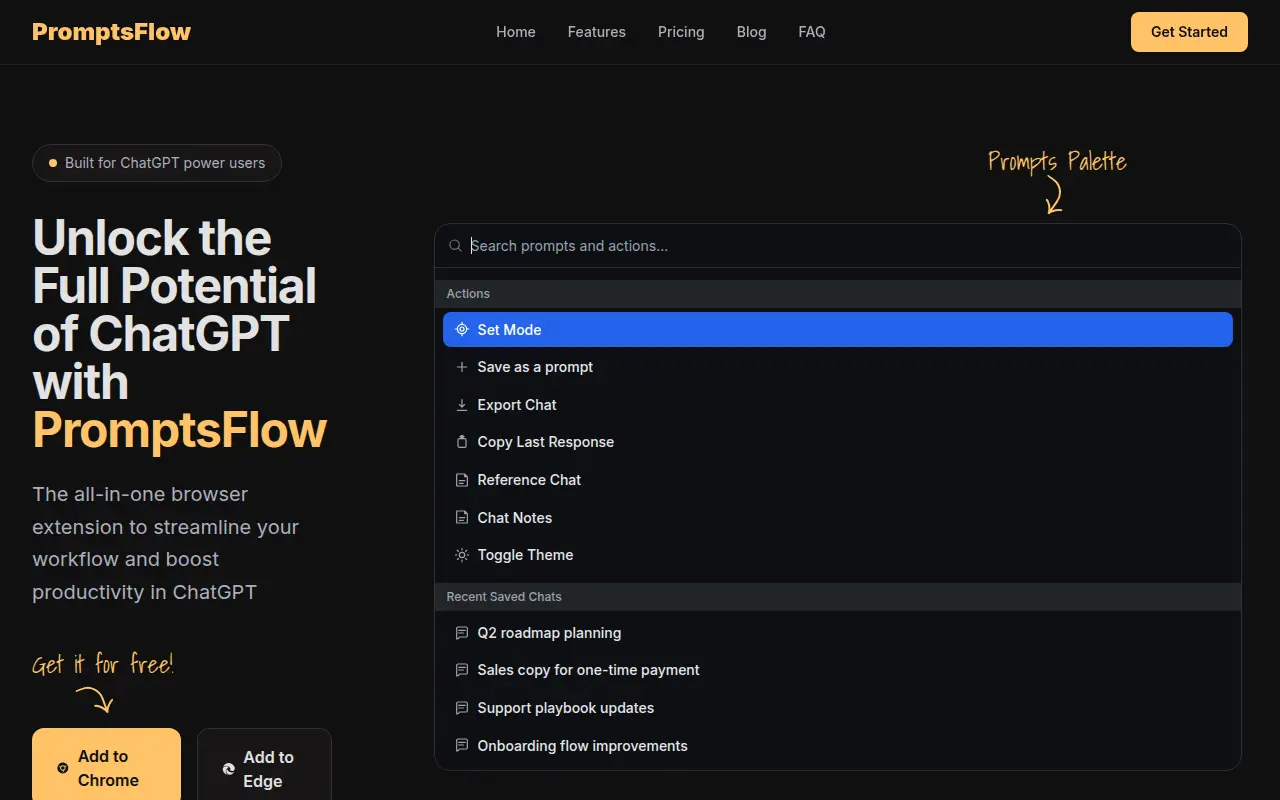Click the plus icon beside Save as a prompt
Screen dimensions: 1280x800
pos(462,367)
